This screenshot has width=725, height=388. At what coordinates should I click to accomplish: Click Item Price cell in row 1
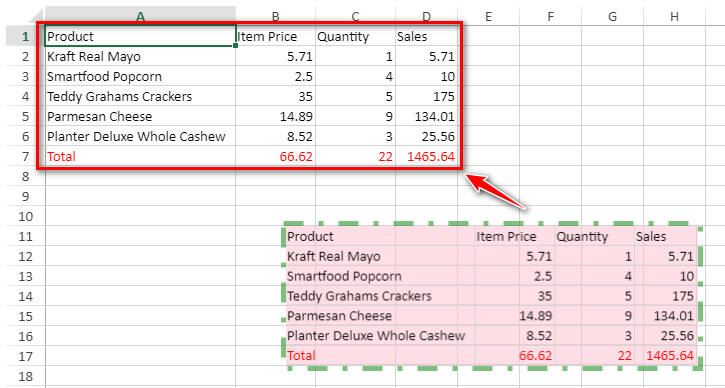tap(276, 36)
